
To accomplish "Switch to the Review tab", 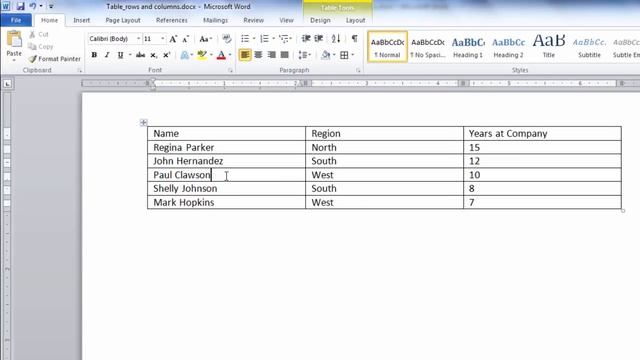I will tap(253, 20).
